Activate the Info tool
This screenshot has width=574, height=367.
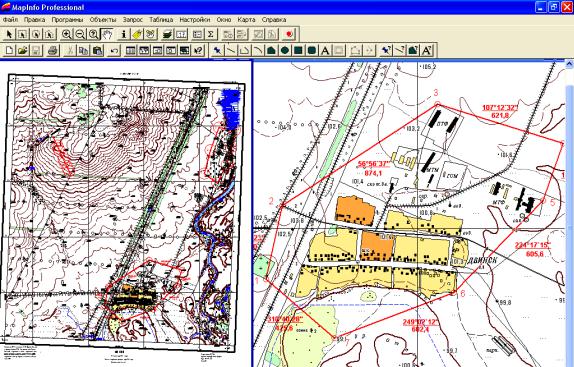click(124, 34)
